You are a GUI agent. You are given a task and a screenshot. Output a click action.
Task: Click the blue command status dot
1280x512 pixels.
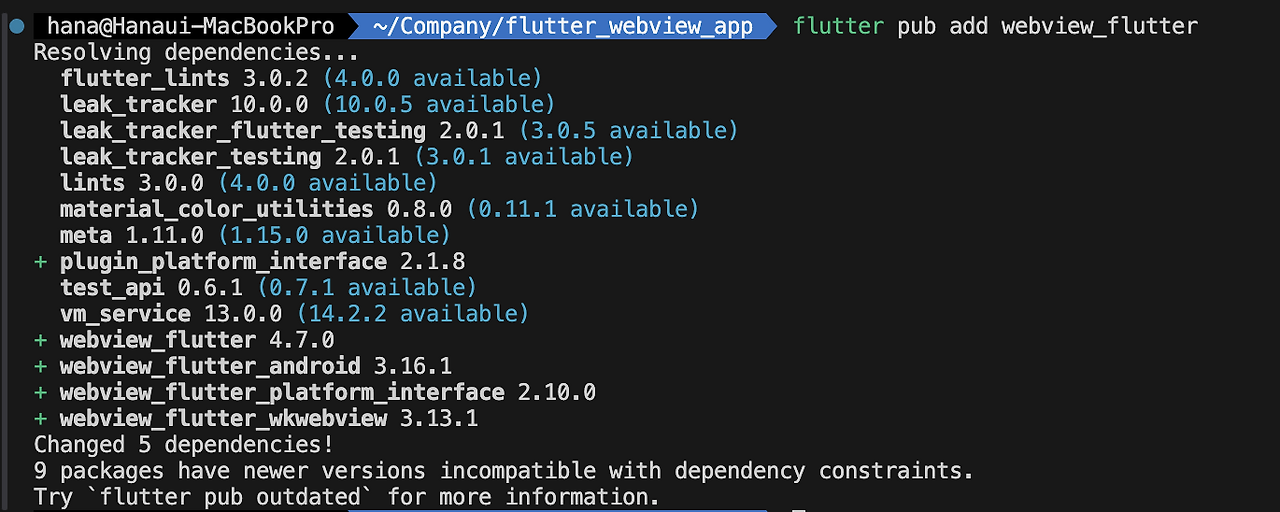pos(16,26)
